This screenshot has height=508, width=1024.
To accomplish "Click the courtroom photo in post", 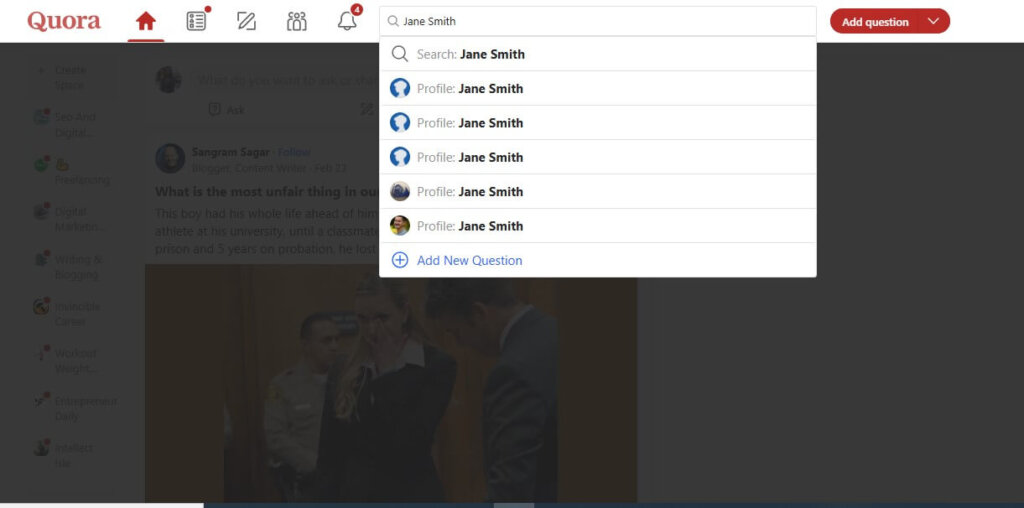I will pyautogui.click(x=391, y=383).
